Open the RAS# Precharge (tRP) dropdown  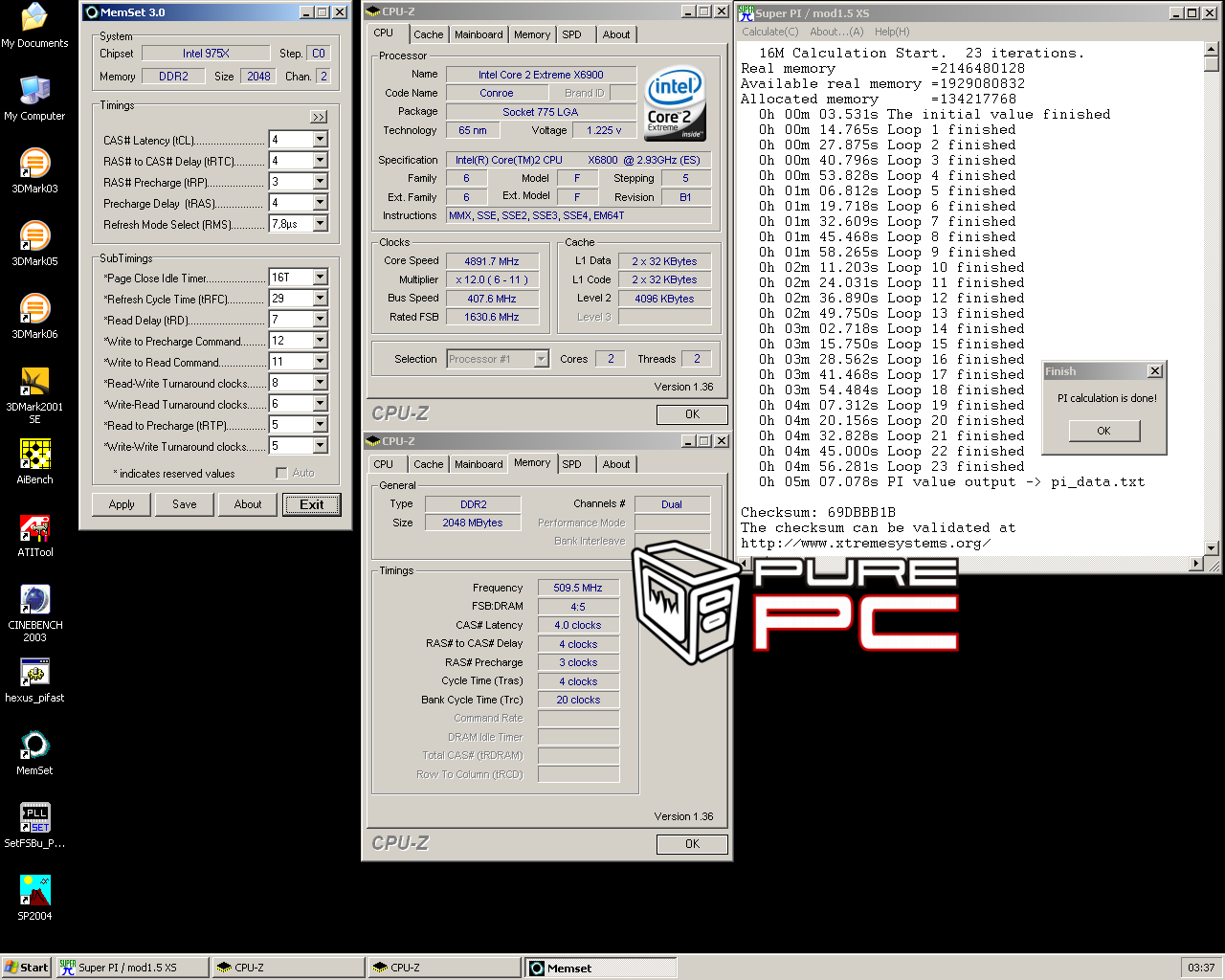pos(321,182)
